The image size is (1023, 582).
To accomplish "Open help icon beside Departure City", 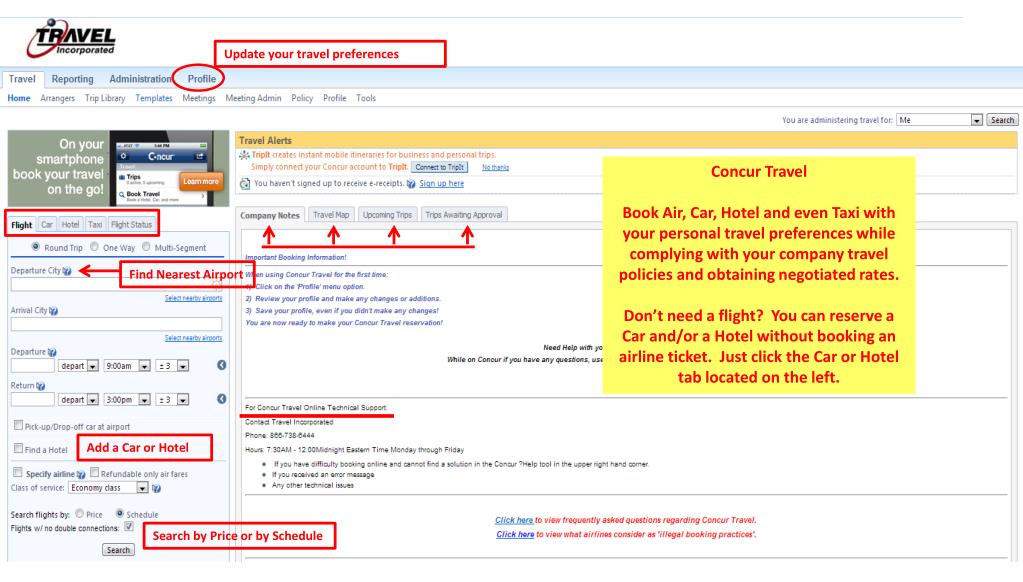I will click(x=67, y=271).
